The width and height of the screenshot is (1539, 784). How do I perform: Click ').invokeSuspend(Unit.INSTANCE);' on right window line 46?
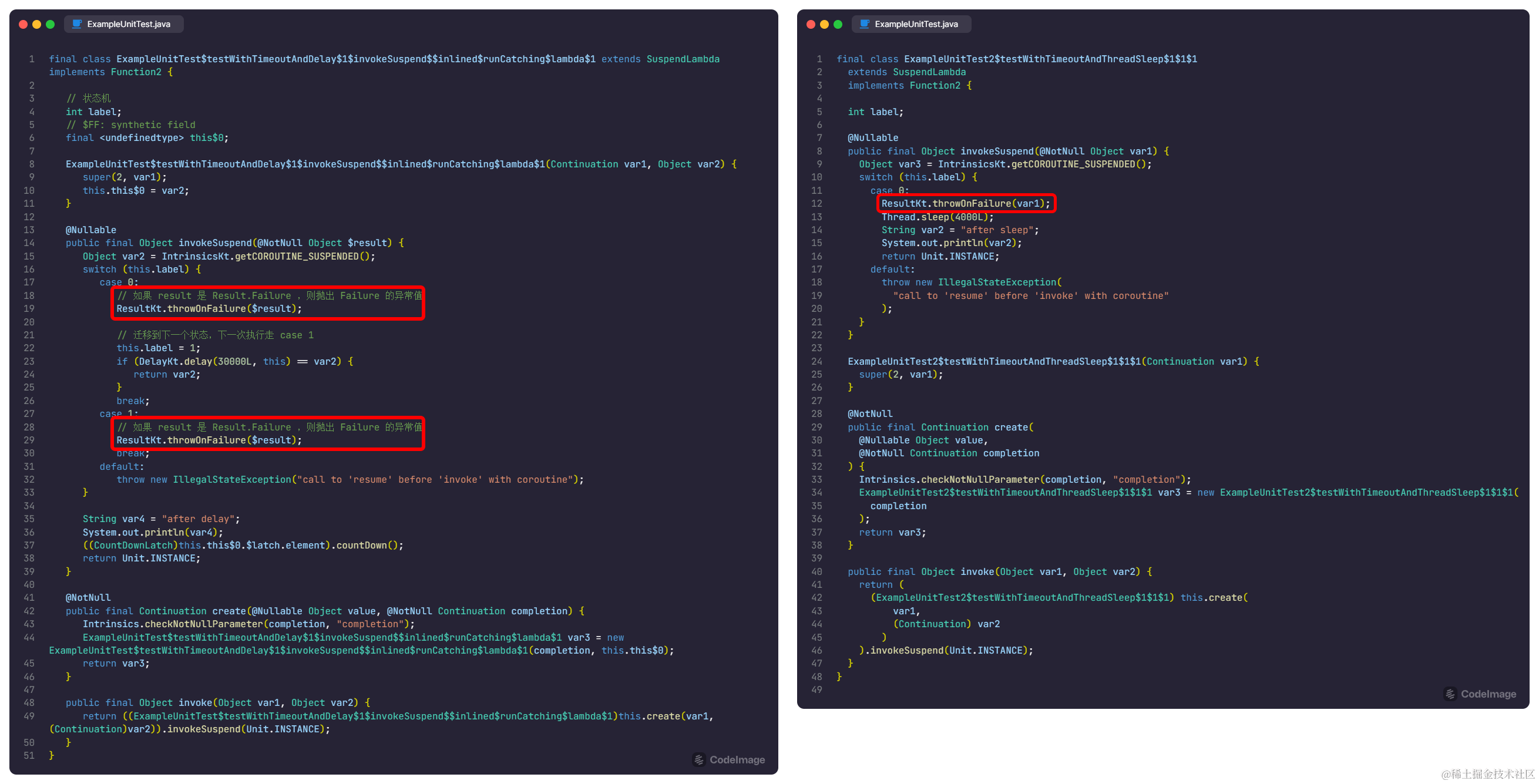click(x=946, y=650)
